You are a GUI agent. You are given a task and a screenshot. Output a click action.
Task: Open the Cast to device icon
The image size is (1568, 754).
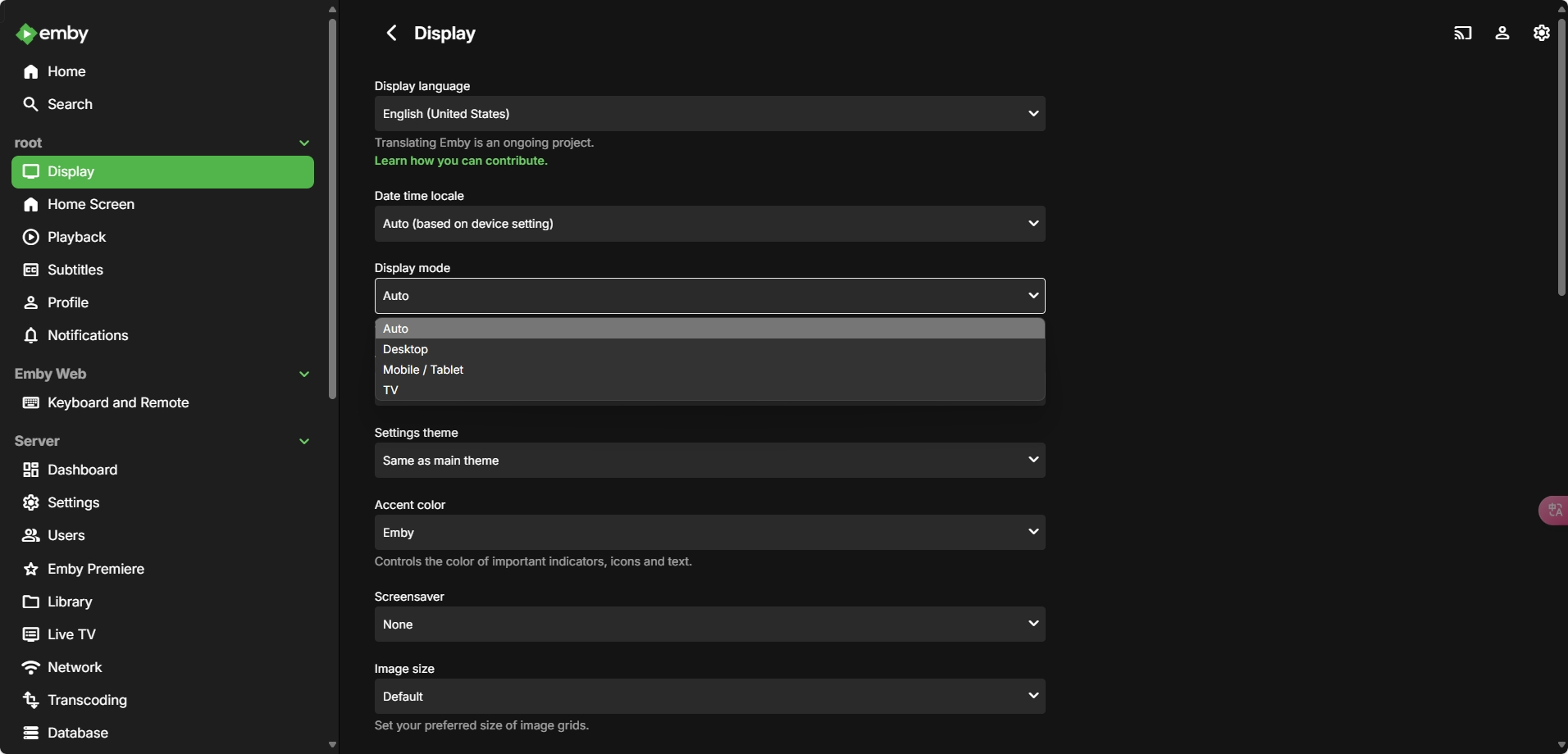(1463, 34)
